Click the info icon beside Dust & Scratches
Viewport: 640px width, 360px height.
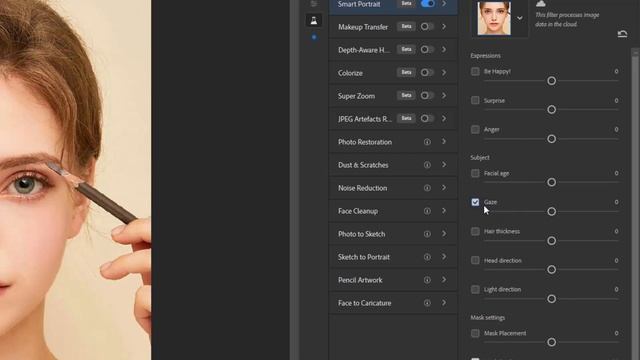coord(427,165)
